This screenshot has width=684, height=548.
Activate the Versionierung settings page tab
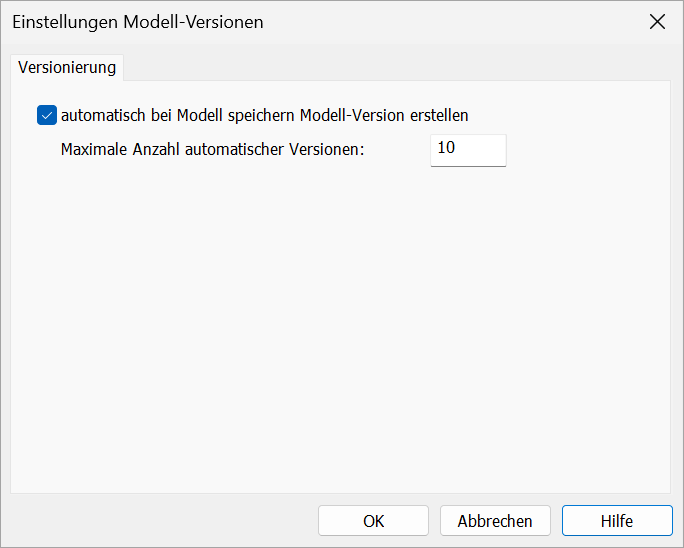click(x=67, y=68)
